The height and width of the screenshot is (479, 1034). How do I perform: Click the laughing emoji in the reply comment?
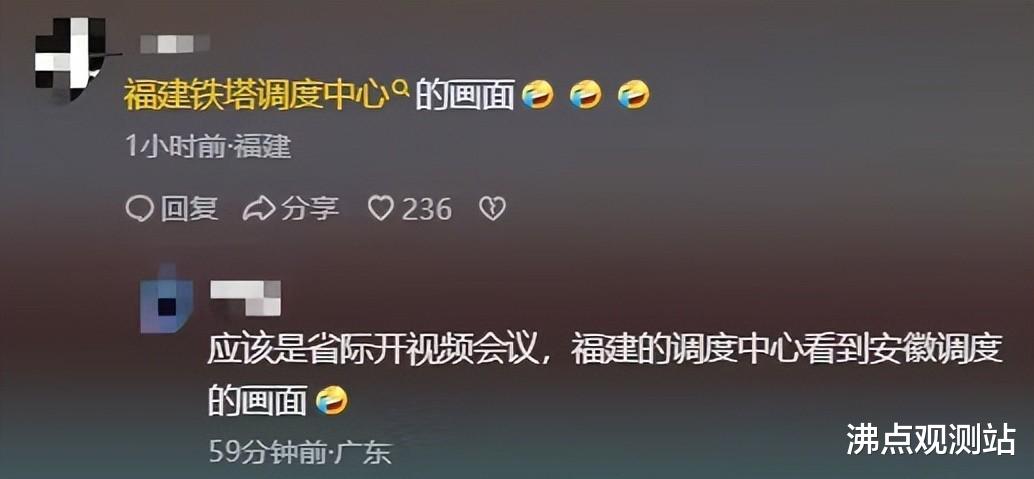[x=331, y=400]
